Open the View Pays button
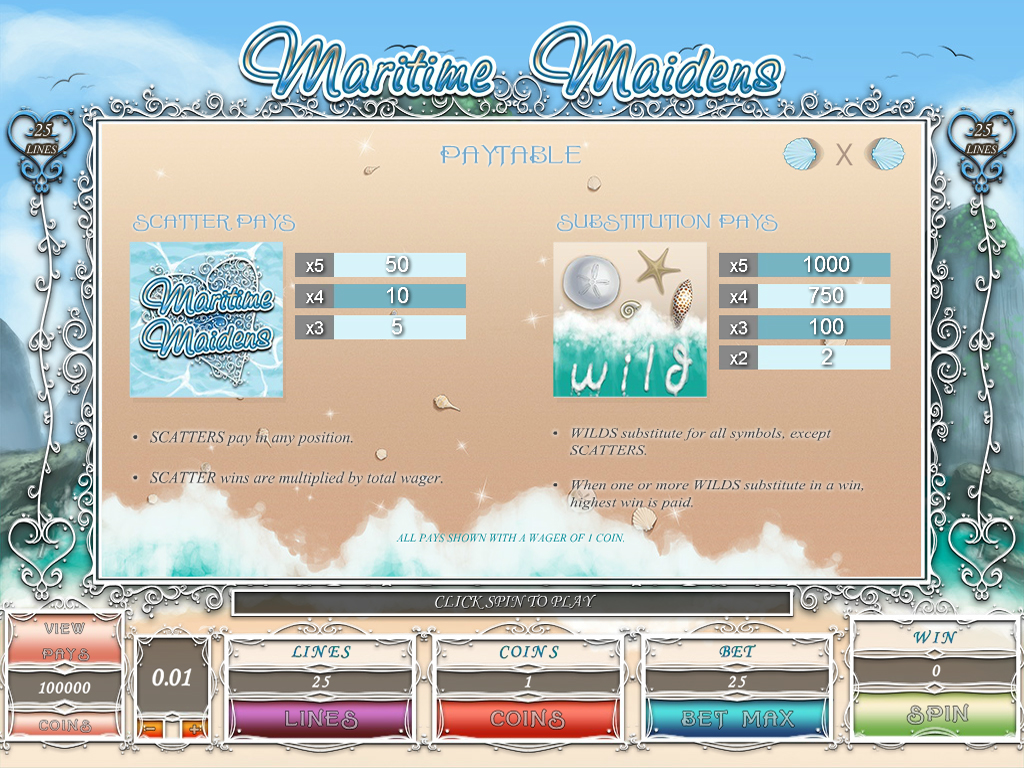 pyautogui.click(x=65, y=640)
